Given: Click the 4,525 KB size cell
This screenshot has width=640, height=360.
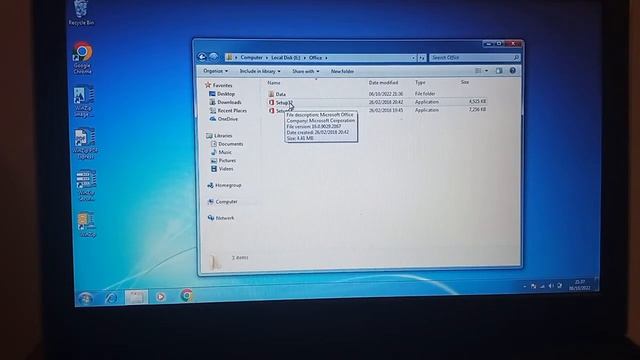Looking at the screenshot, I should point(477,102).
